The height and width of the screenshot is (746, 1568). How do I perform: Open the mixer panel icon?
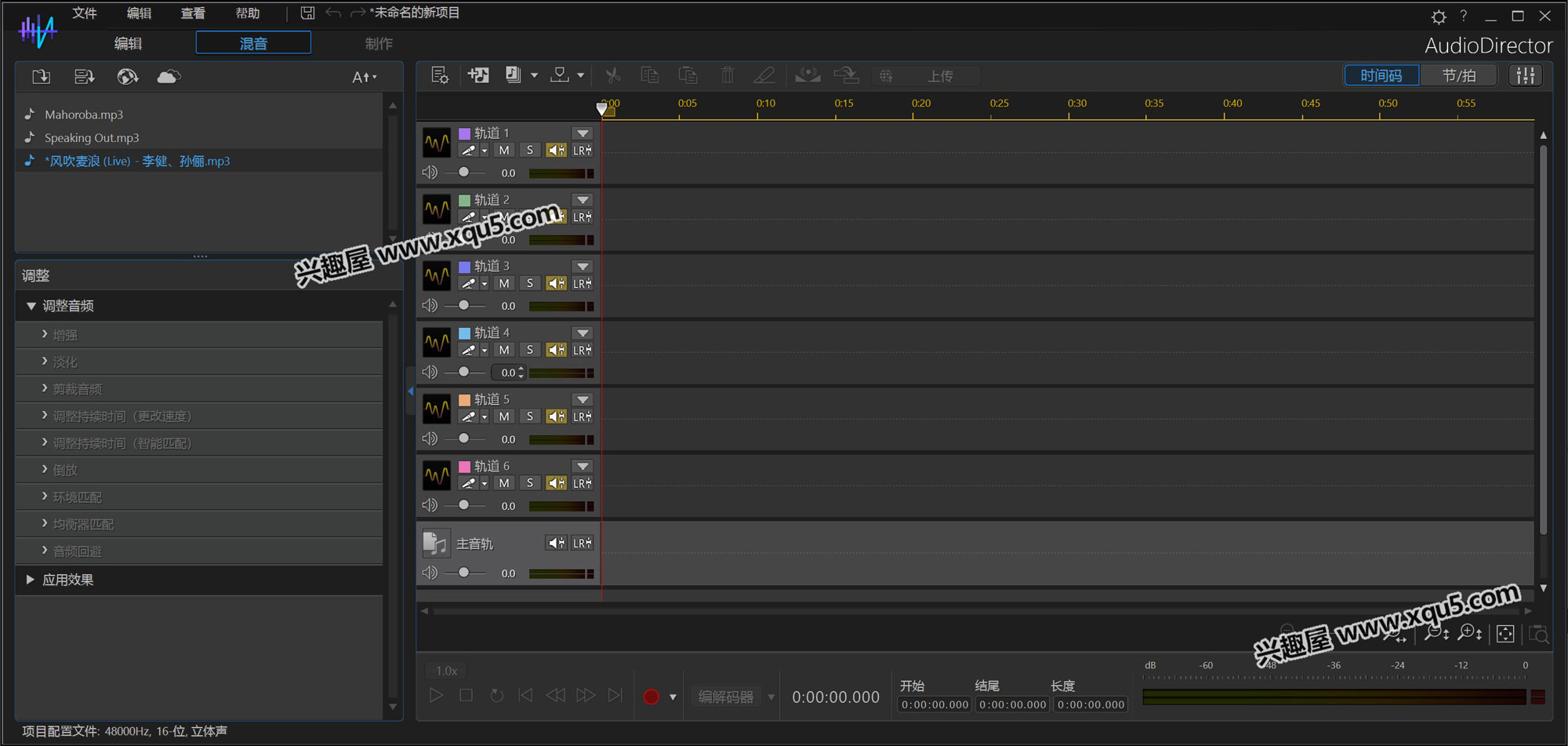coord(1526,75)
